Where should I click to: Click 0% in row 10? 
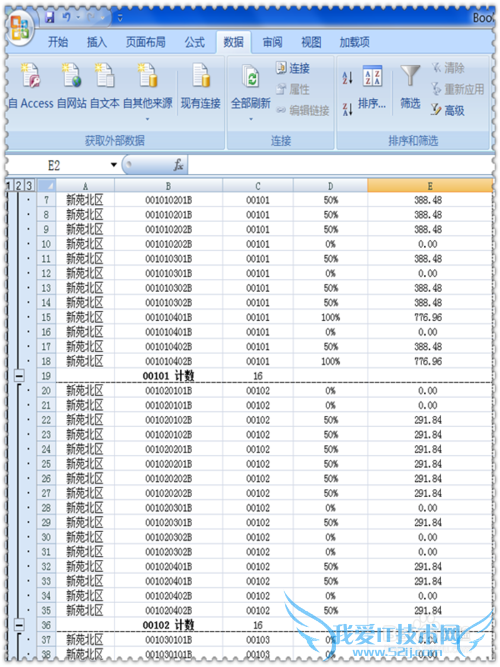tap(331, 244)
